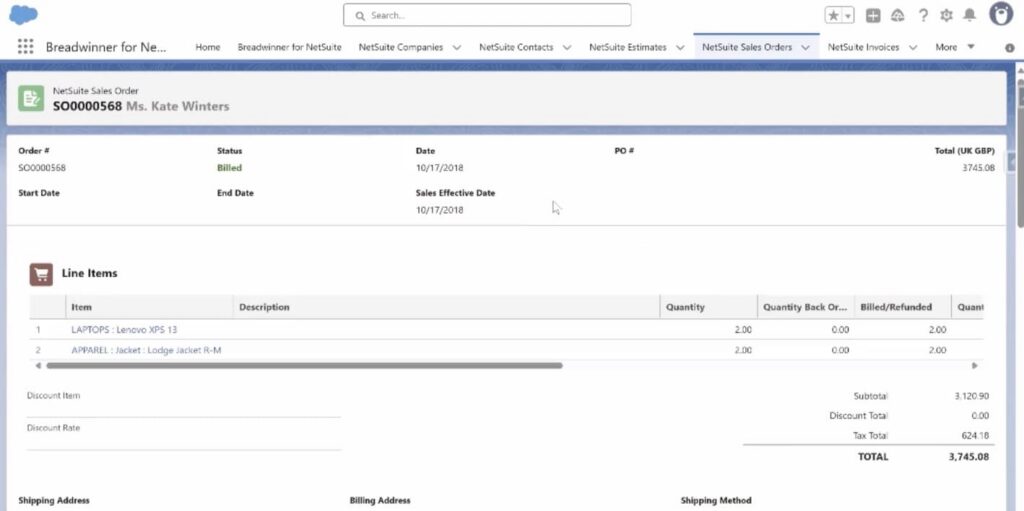This screenshot has width=1024, height=511.
Task: Expand the NetSuite Companies tab chevron
Action: 456,48
